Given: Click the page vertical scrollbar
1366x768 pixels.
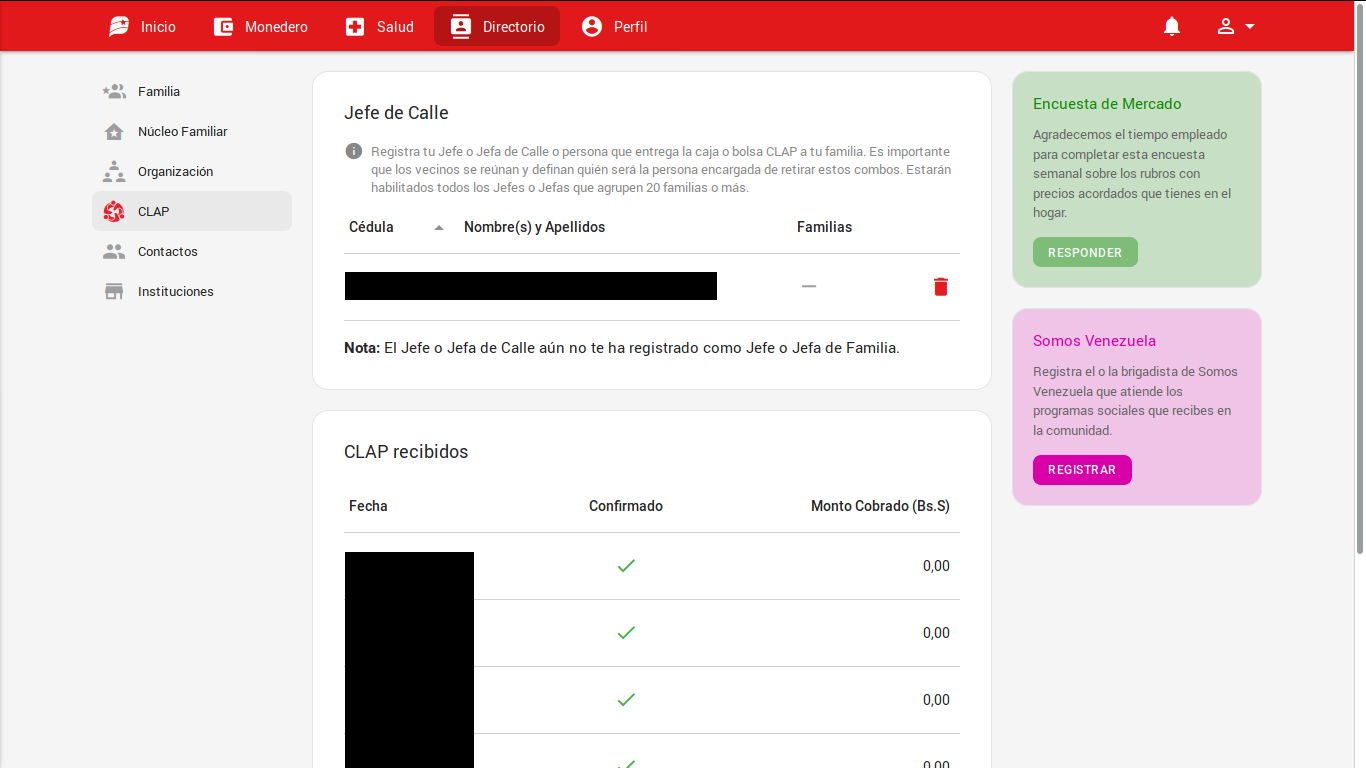Looking at the screenshot, I should 1360,300.
